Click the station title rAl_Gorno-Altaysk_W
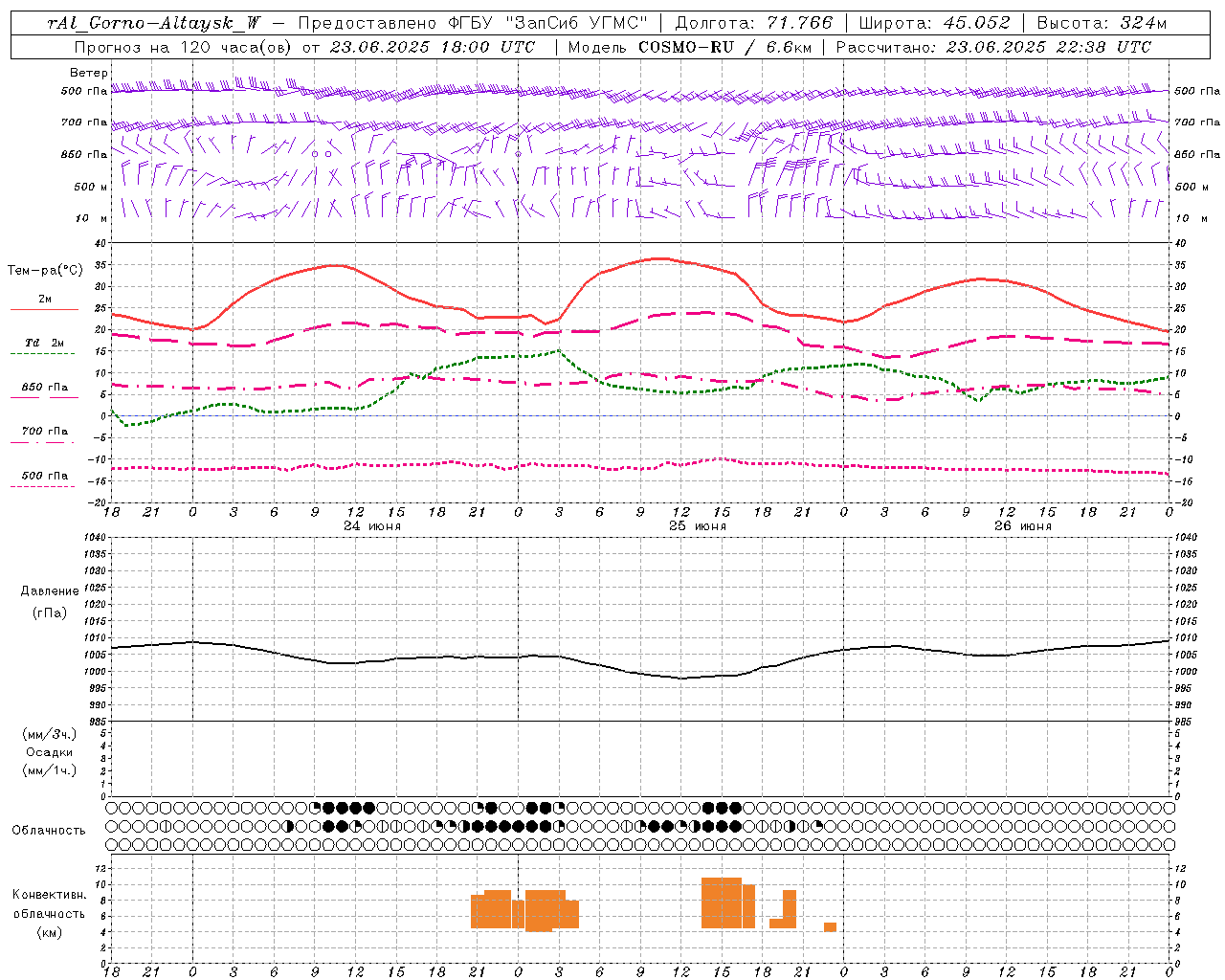 coord(153,23)
